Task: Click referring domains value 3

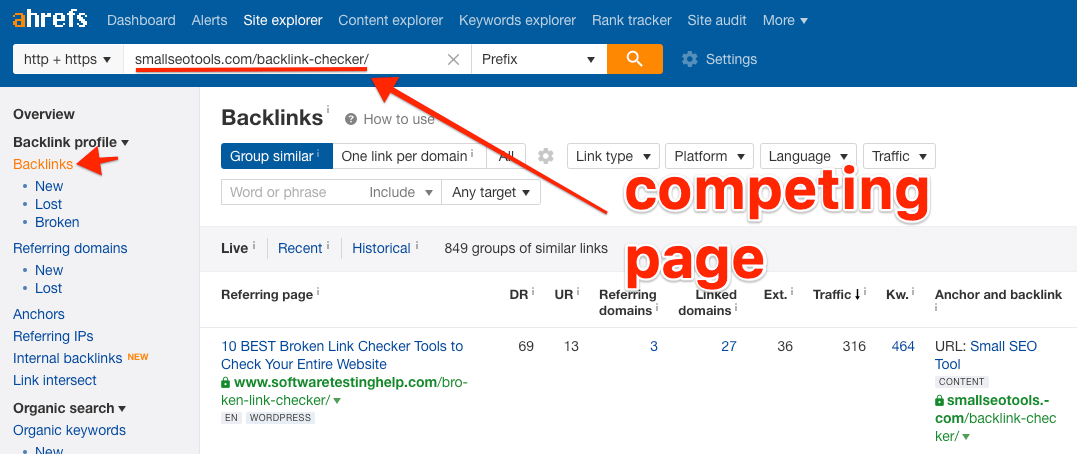Action: click(654, 346)
